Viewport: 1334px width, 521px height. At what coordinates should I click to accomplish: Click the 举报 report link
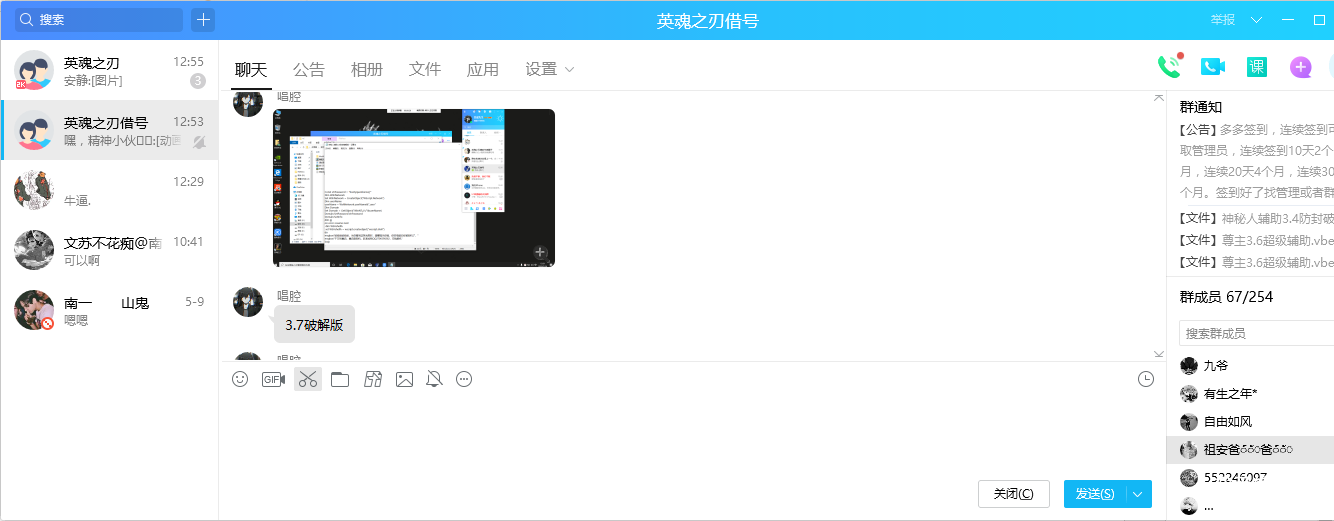[x=1223, y=20]
